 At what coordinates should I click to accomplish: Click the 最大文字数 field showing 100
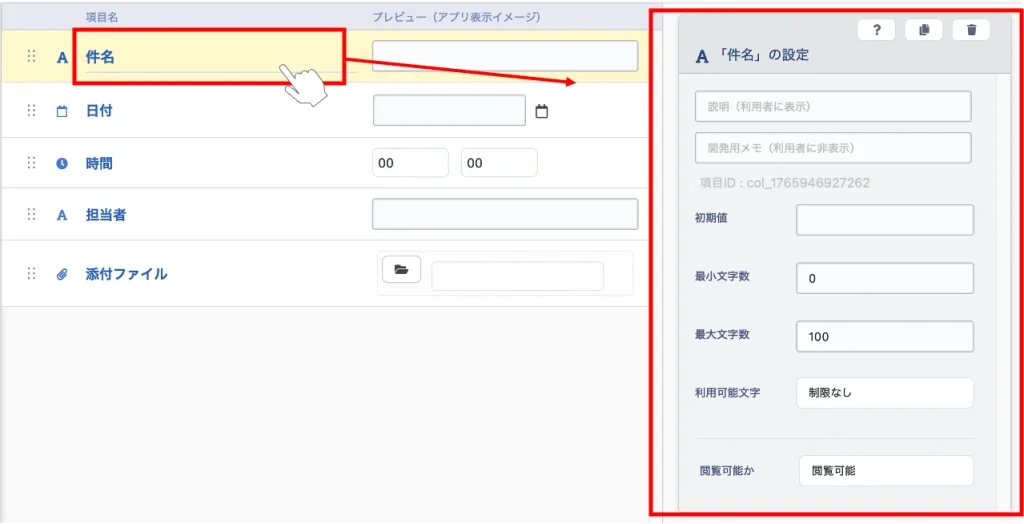884,336
